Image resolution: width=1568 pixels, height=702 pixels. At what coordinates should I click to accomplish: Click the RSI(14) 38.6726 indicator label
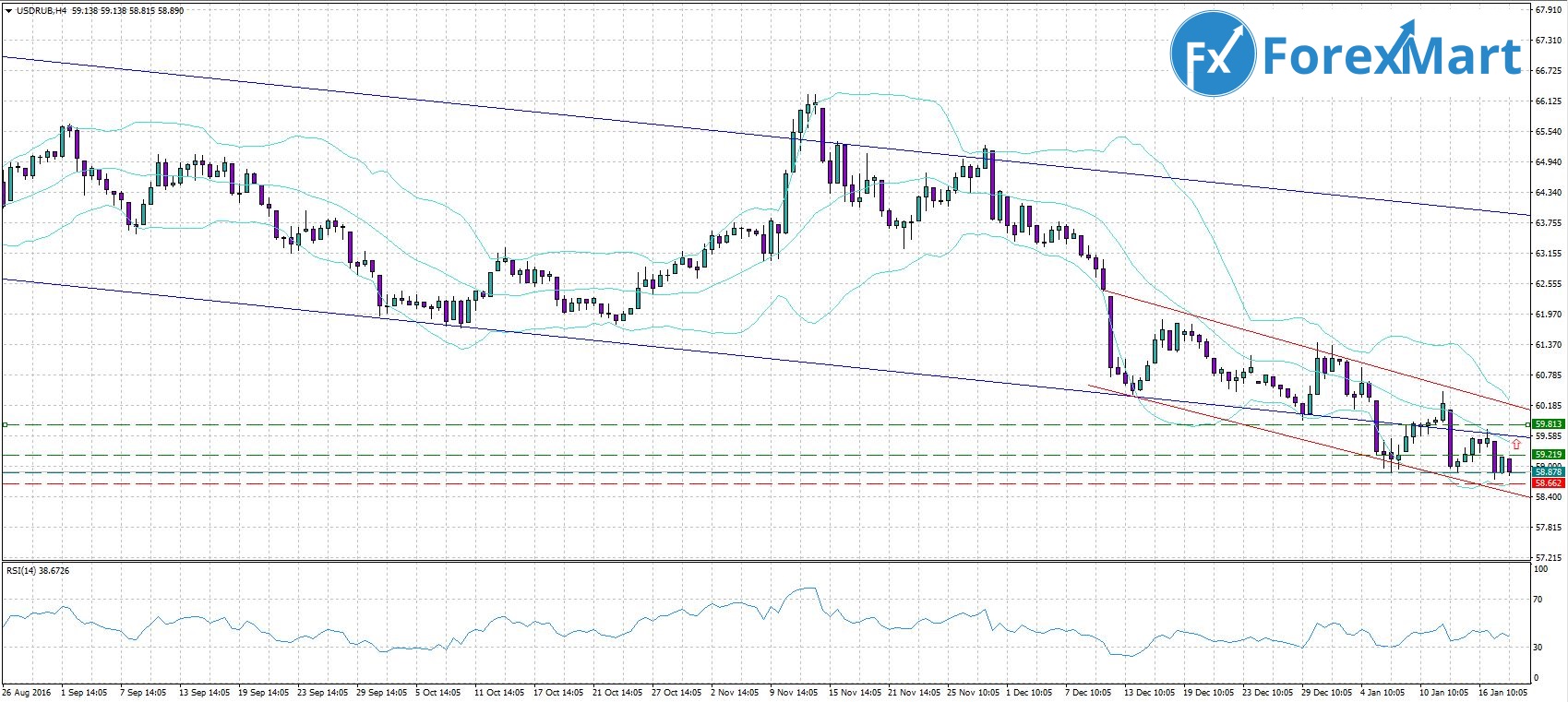click(38, 571)
